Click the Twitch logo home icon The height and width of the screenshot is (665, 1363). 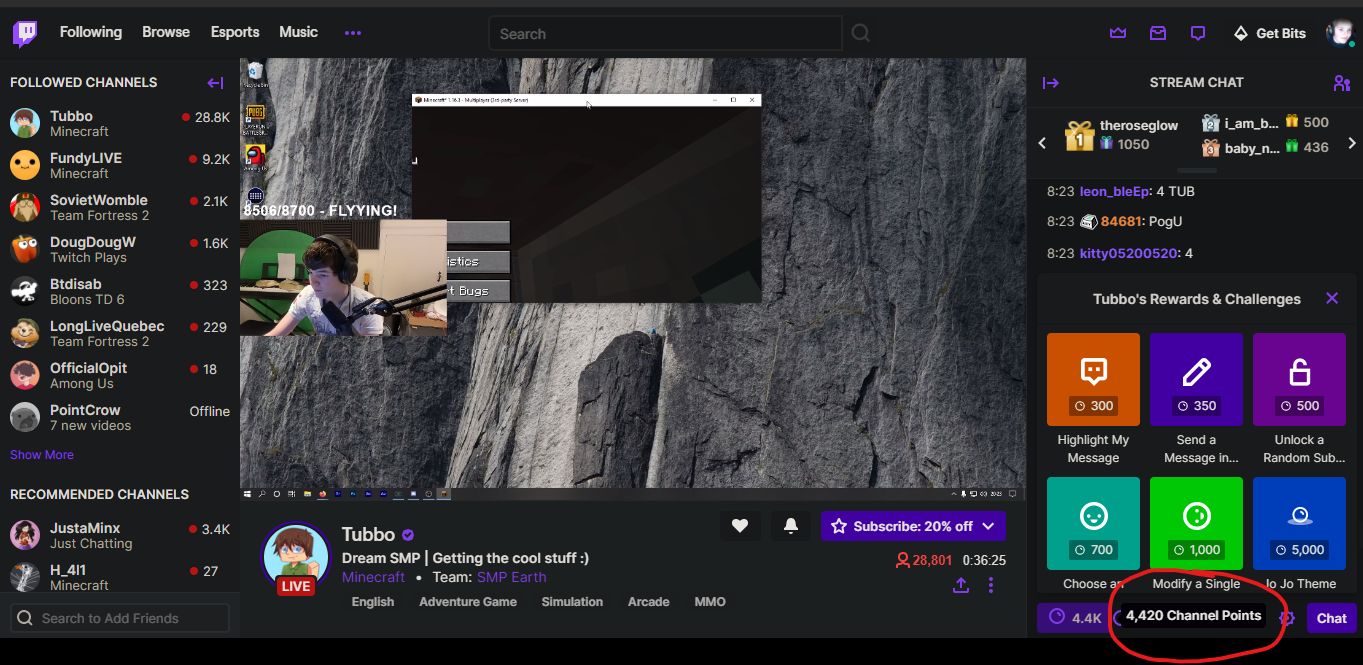(25, 33)
